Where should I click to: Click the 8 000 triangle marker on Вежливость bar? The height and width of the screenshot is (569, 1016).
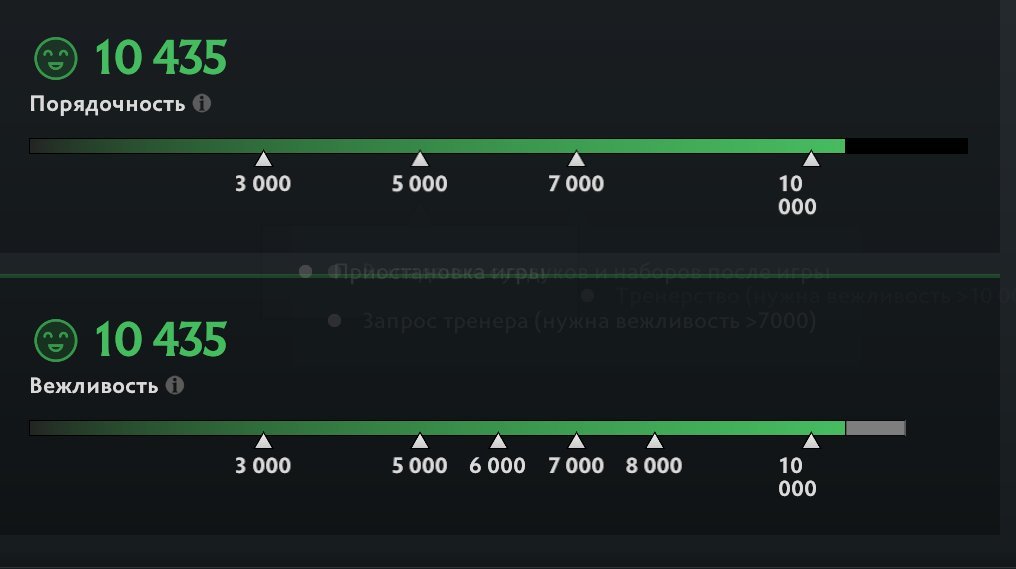[x=654, y=441]
